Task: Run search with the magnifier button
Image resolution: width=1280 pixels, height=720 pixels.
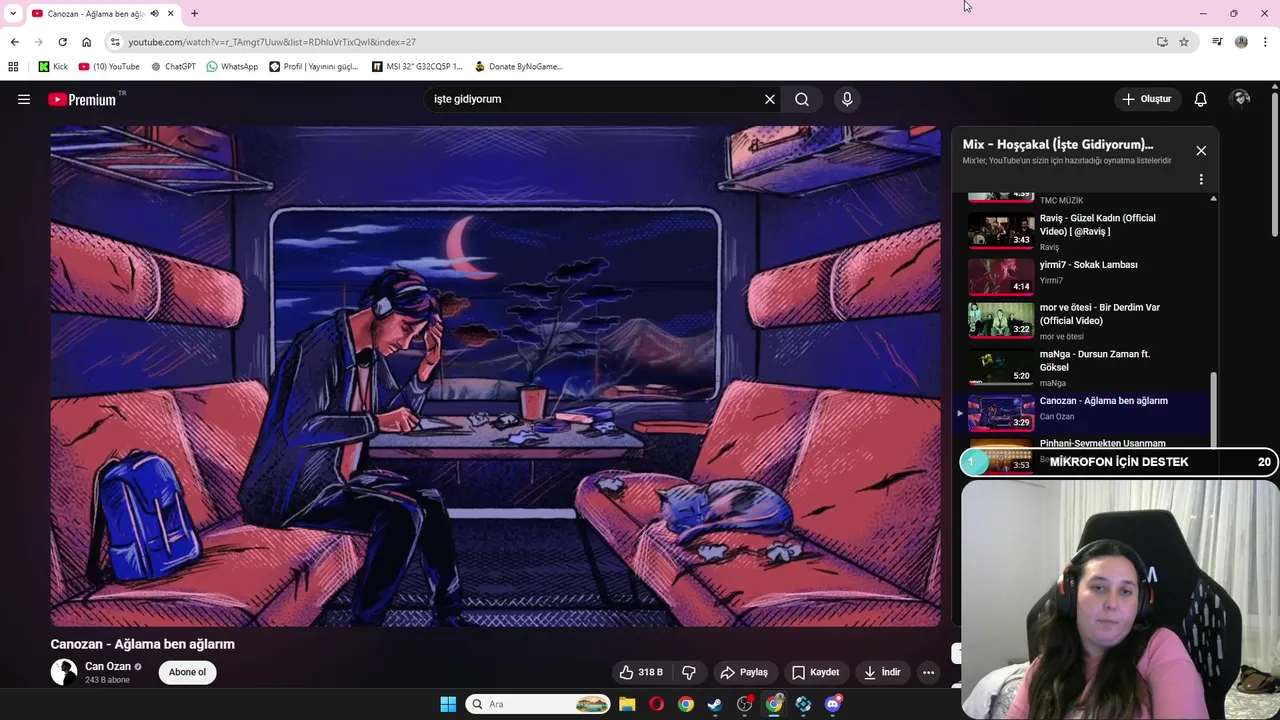Action: click(x=802, y=99)
